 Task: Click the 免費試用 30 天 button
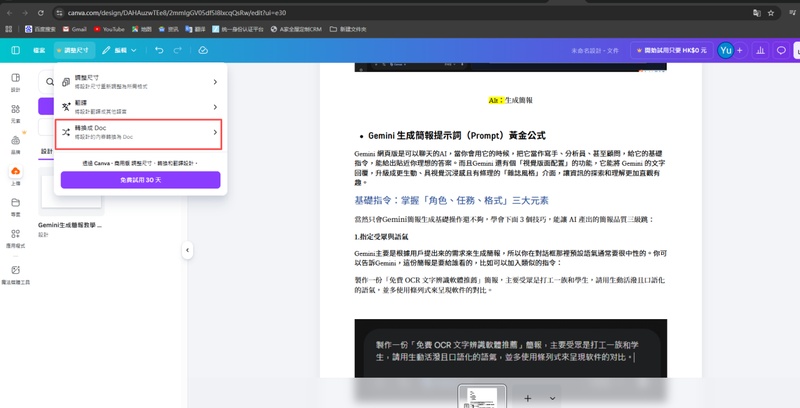(x=140, y=180)
